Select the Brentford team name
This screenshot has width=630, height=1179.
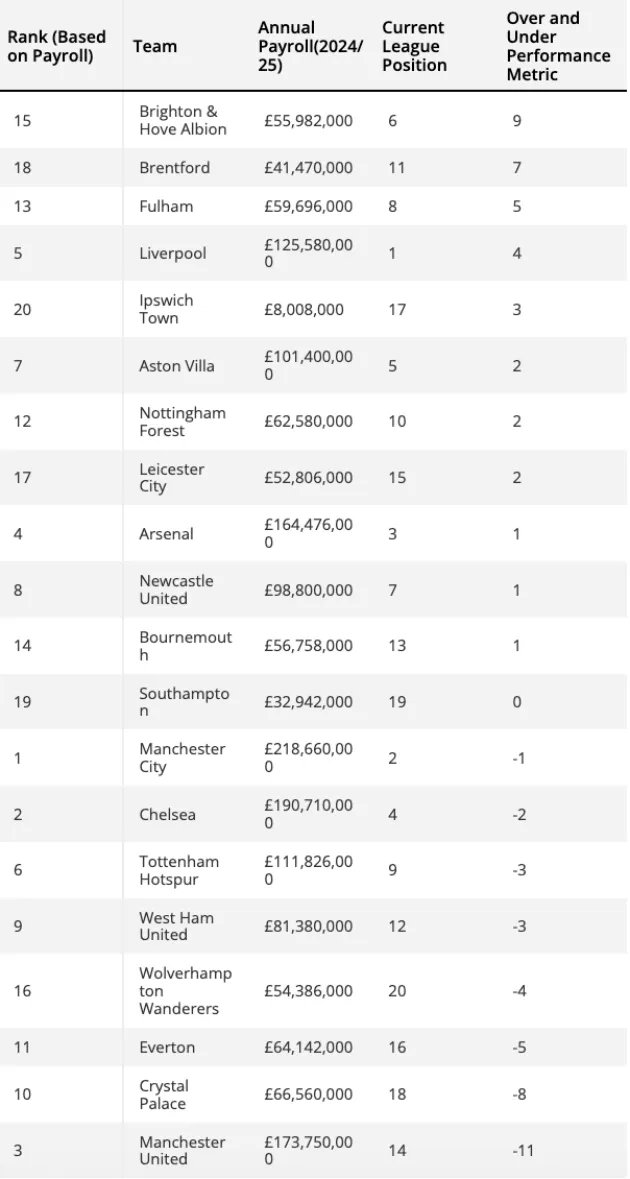(175, 167)
